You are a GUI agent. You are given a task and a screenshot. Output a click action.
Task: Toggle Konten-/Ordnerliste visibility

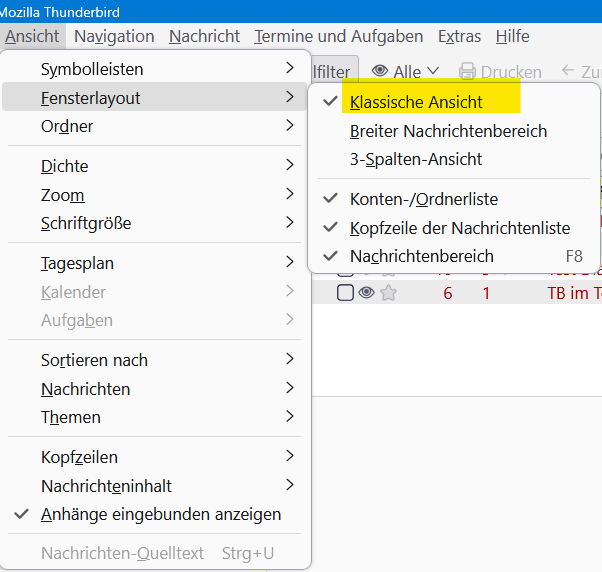click(x=424, y=199)
